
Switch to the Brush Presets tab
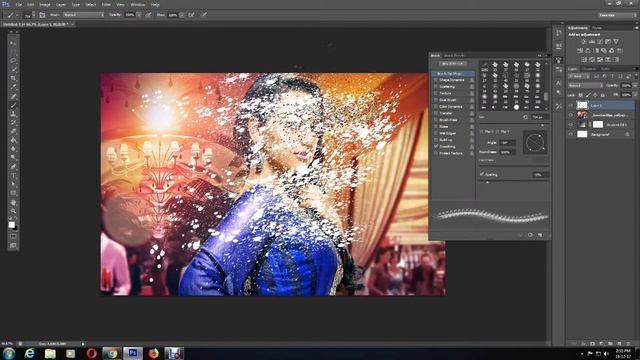click(x=454, y=56)
